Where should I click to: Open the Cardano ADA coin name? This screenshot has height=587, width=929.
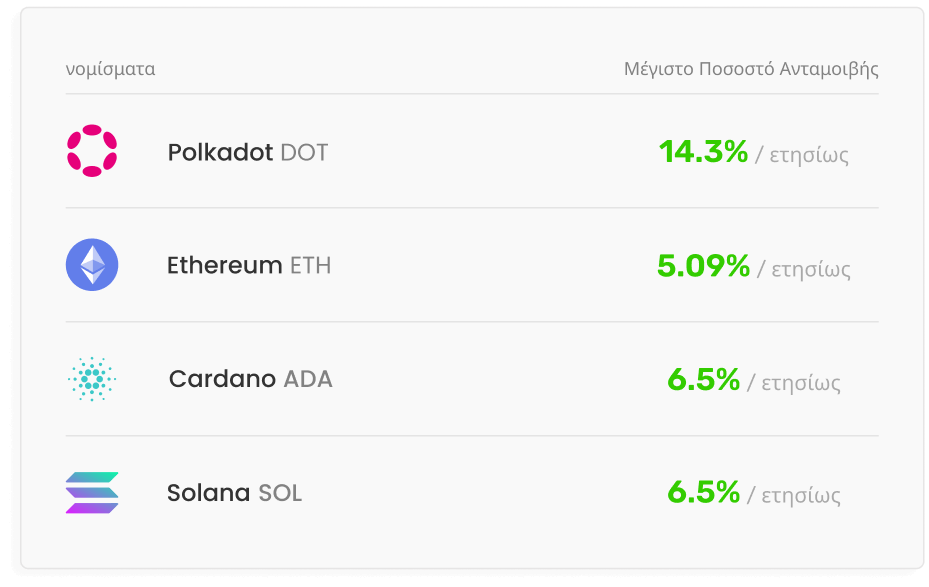coord(250,380)
